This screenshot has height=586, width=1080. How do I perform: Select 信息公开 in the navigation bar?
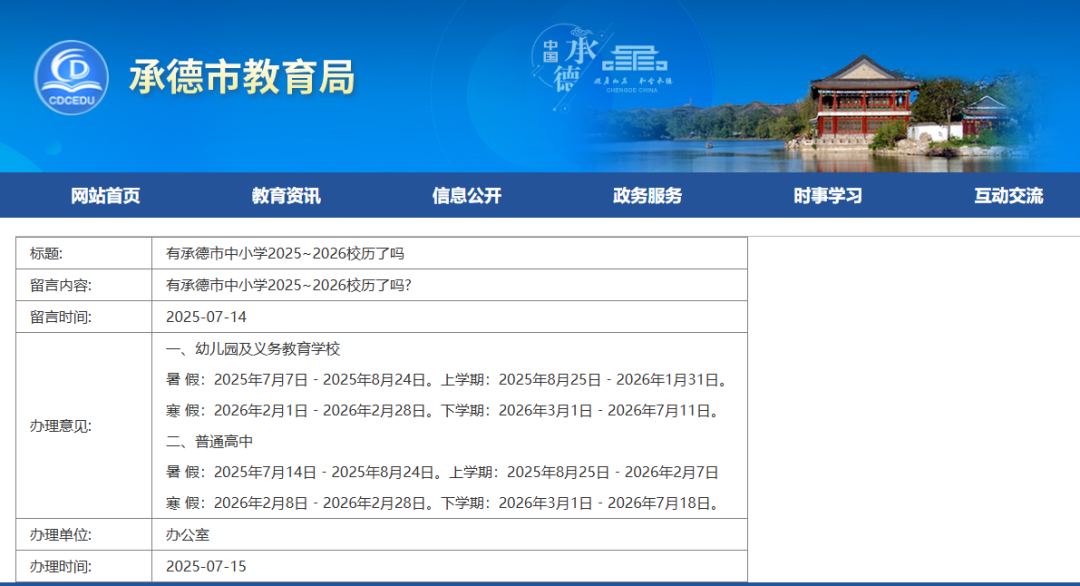point(466,196)
